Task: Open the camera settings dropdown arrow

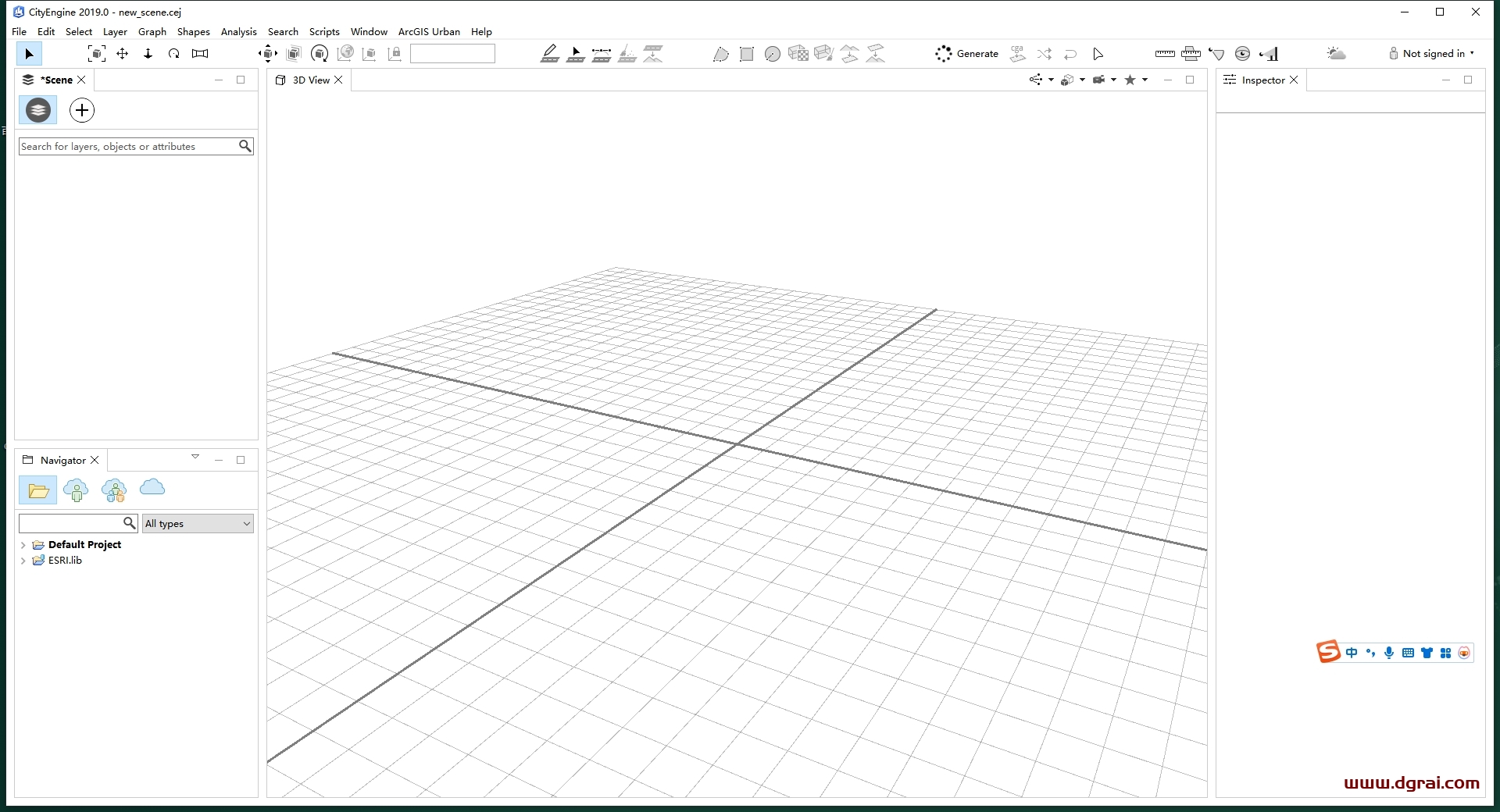Action: pyautogui.click(x=1113, y=80)
